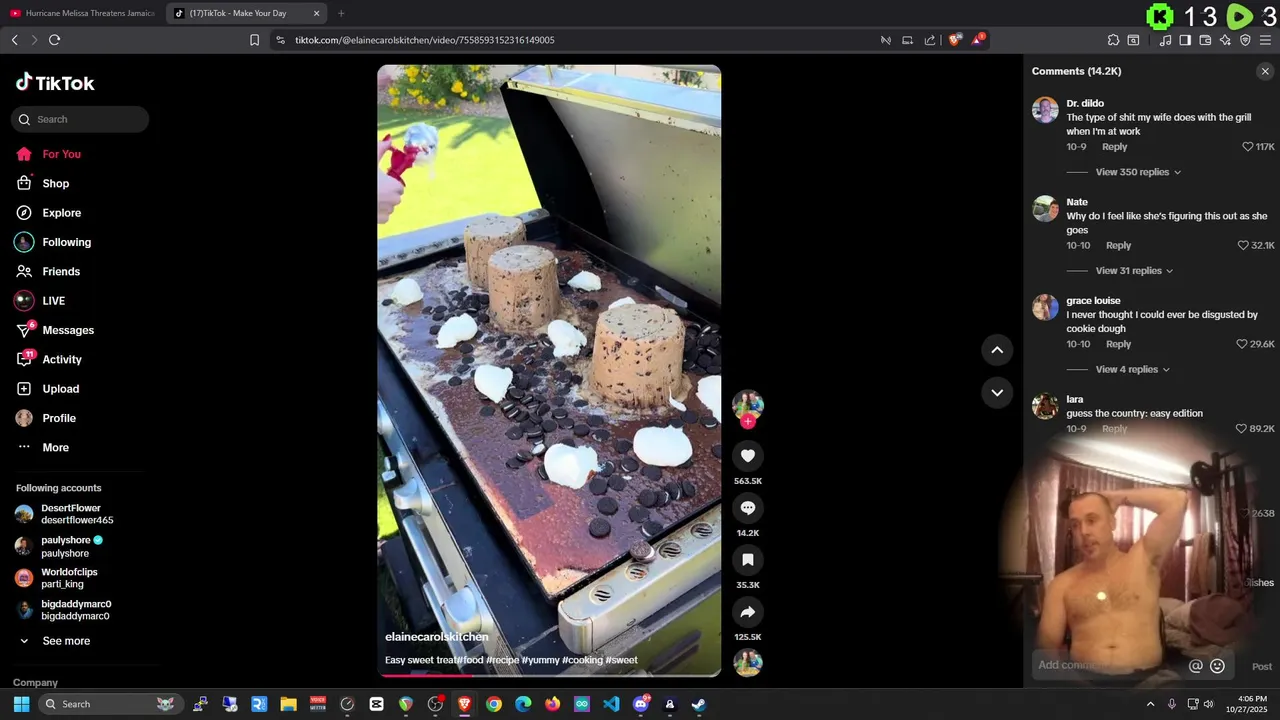This screenshot has width=1280, height=720.
Task: Like grace louise's comment
Action: 1242,344
